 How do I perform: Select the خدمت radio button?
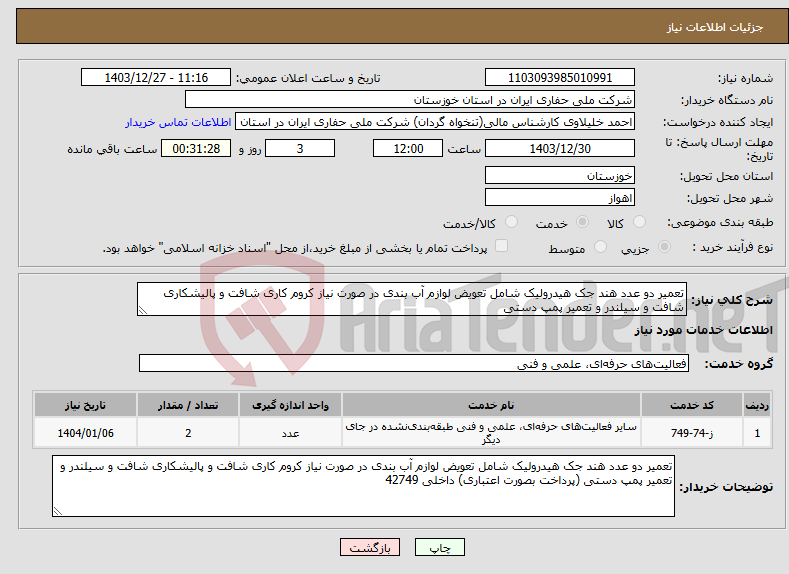tap(582, 222)
